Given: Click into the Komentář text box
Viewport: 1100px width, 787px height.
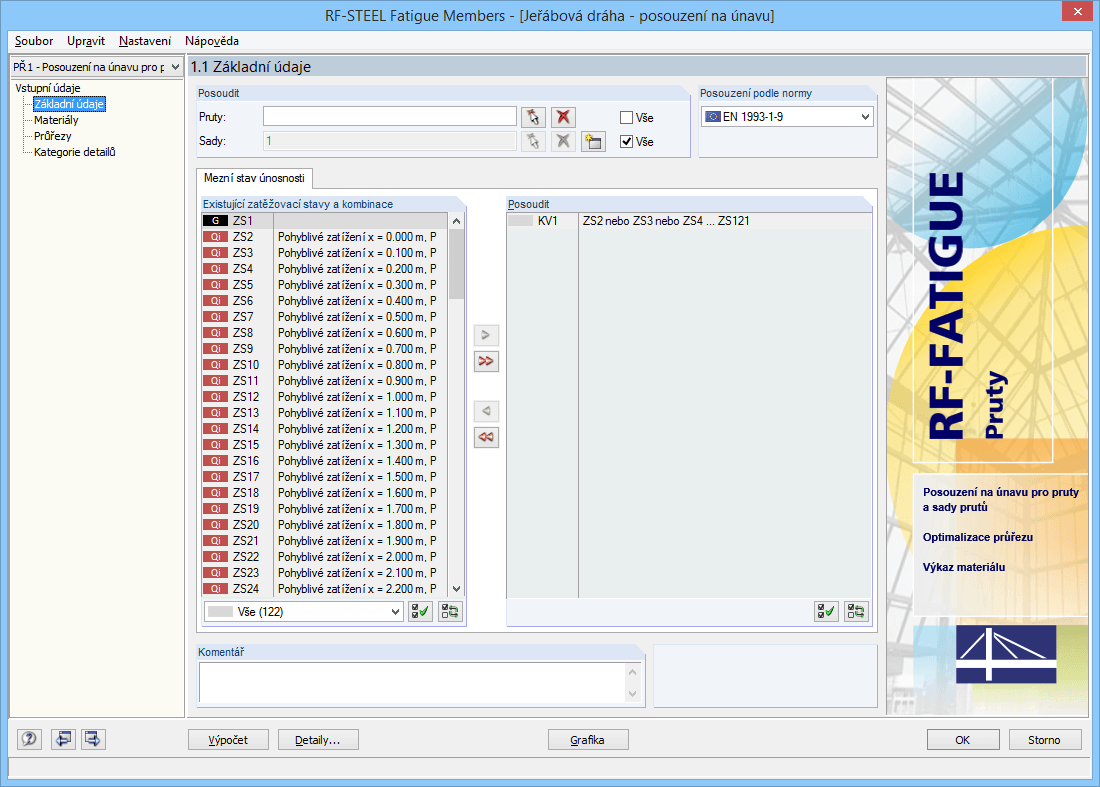Looking at the screenshot, I should (x=414, y=682).
